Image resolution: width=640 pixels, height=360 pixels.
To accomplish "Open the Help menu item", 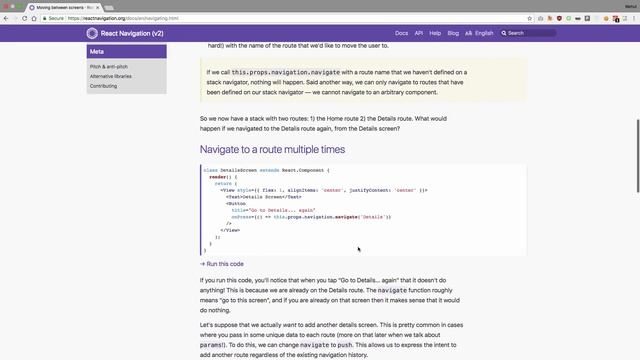I will [x=435, y=33].
